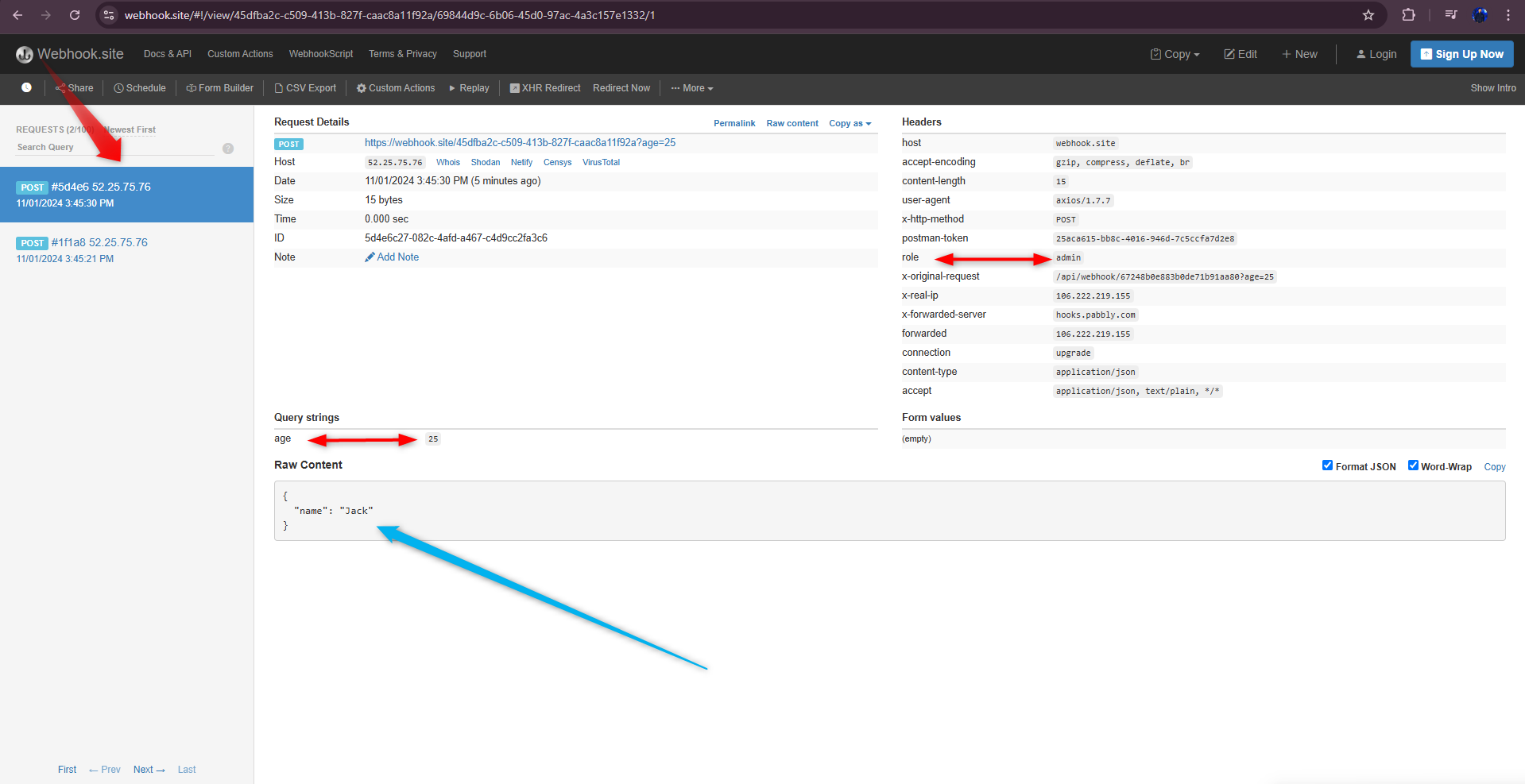
Task: Go back using browser back arrow
Action: [x=17, y=15]
